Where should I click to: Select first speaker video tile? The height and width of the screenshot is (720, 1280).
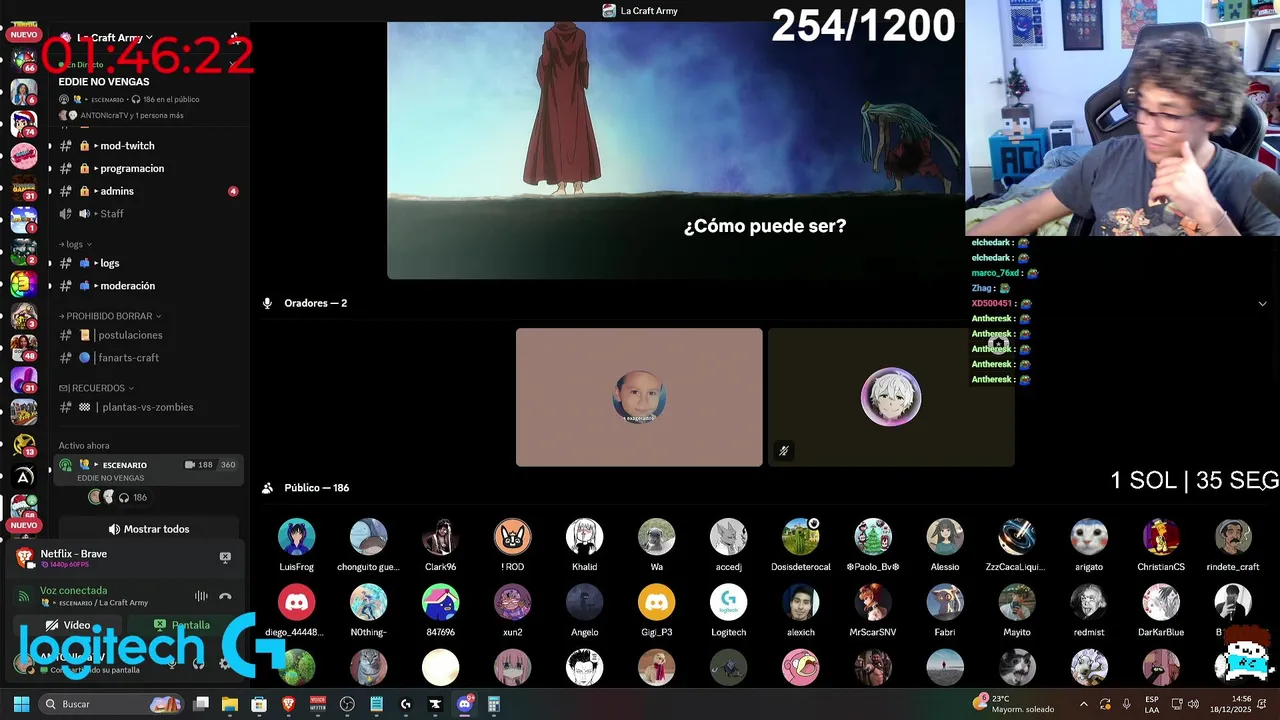[639, 397]
